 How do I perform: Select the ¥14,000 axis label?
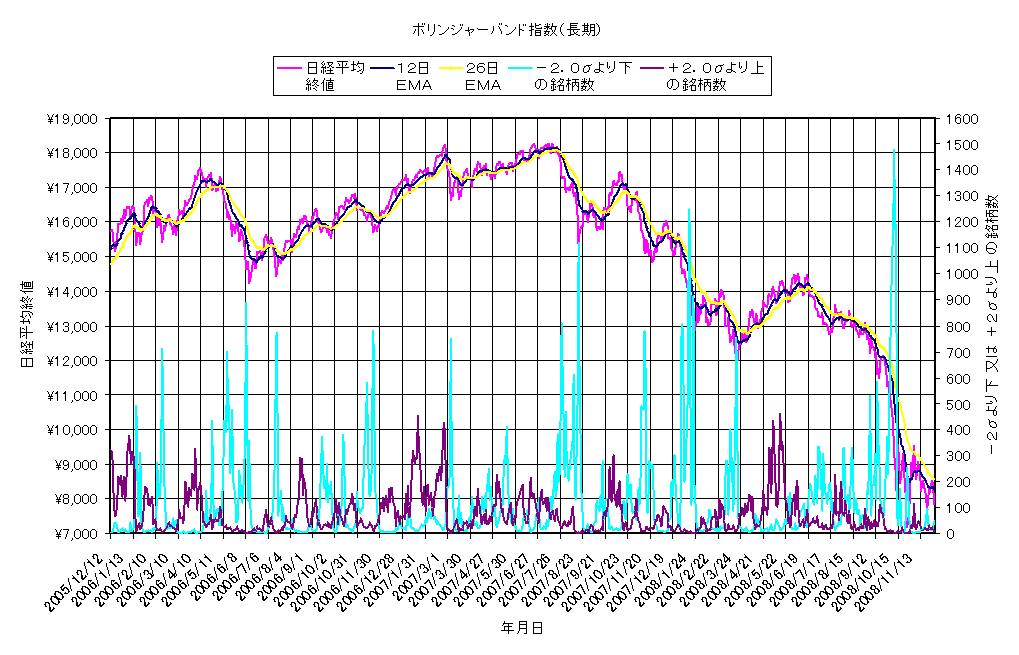[72, 292]
